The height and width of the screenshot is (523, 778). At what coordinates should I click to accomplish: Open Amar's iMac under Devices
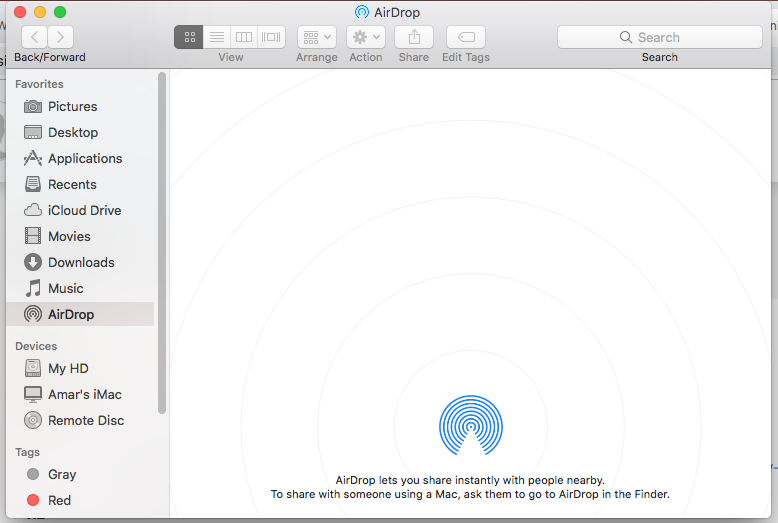[x=80, y=394]
